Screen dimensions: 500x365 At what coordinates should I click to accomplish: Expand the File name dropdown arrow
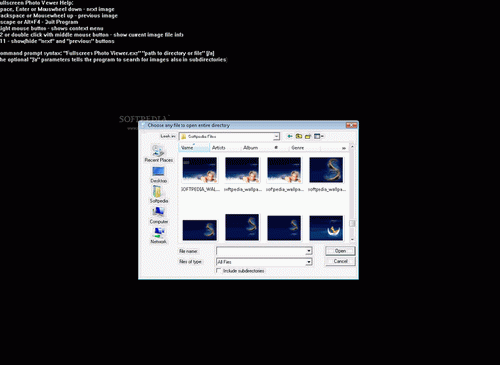click(309, 251)
